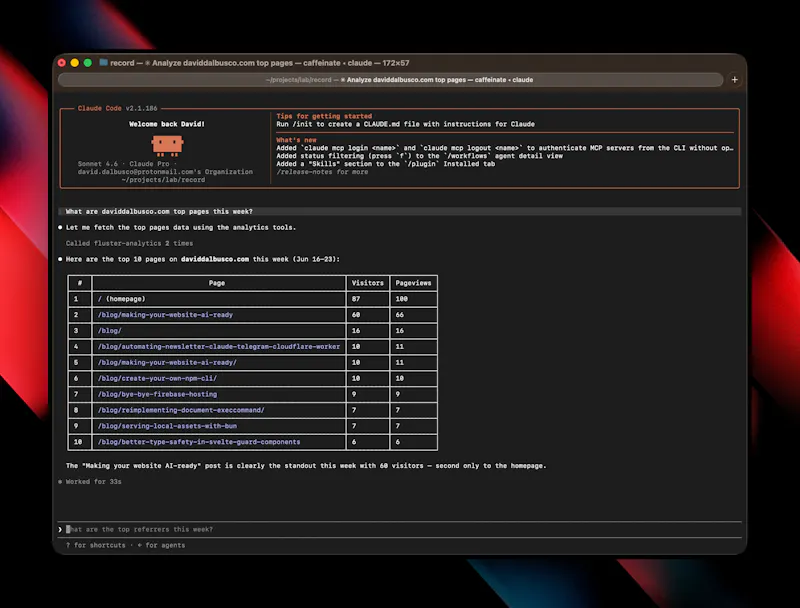
Task: Click the david.dalbusco@protonmail.com organization line
Action: coord(165,172)
